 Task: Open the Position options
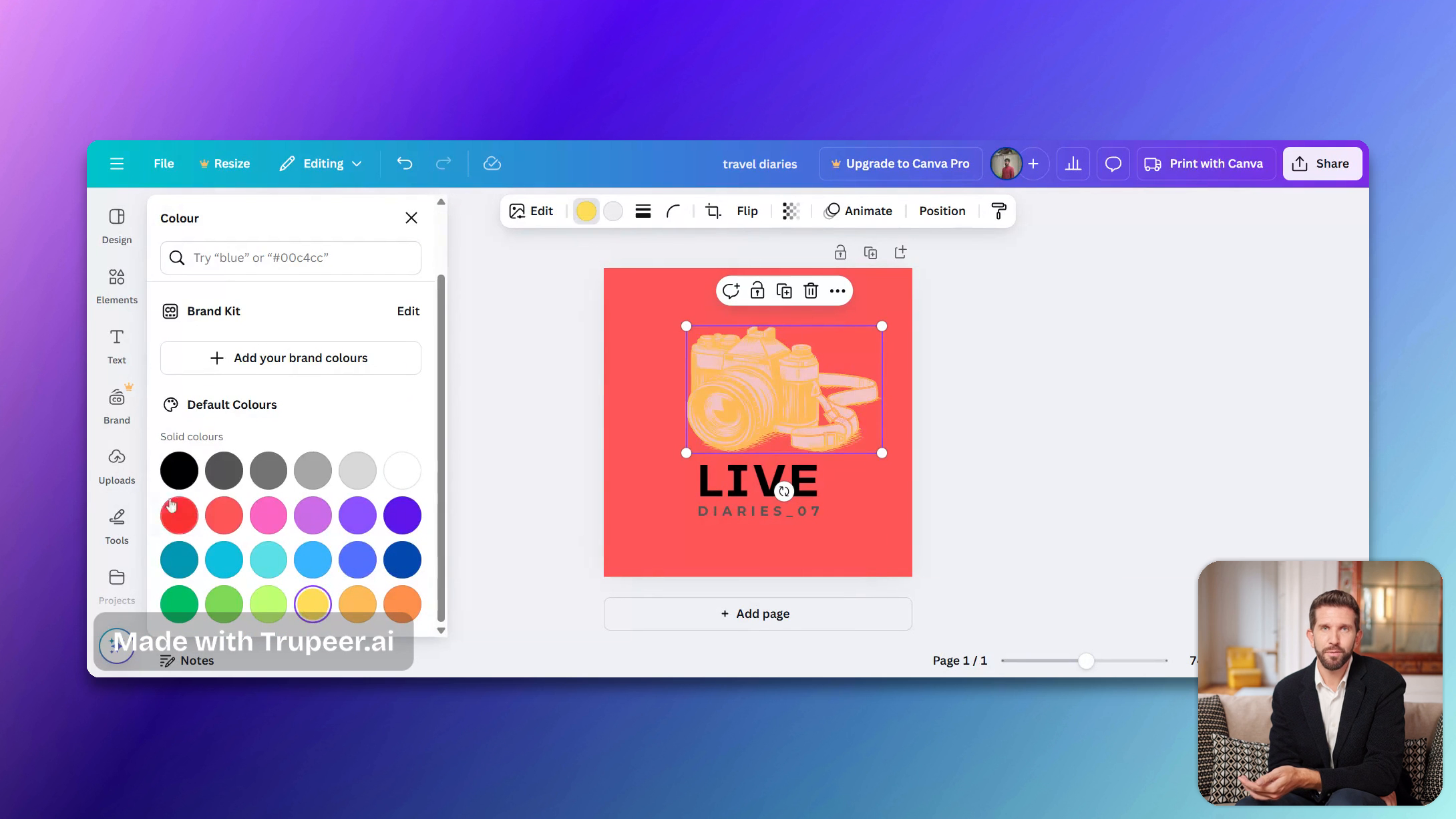(942, 210)
